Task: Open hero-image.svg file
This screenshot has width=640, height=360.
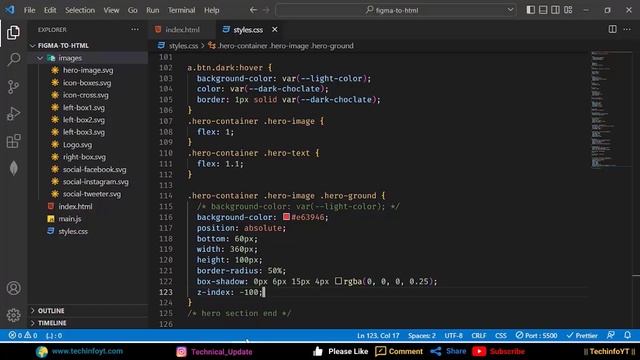Action: coord(88,70)
